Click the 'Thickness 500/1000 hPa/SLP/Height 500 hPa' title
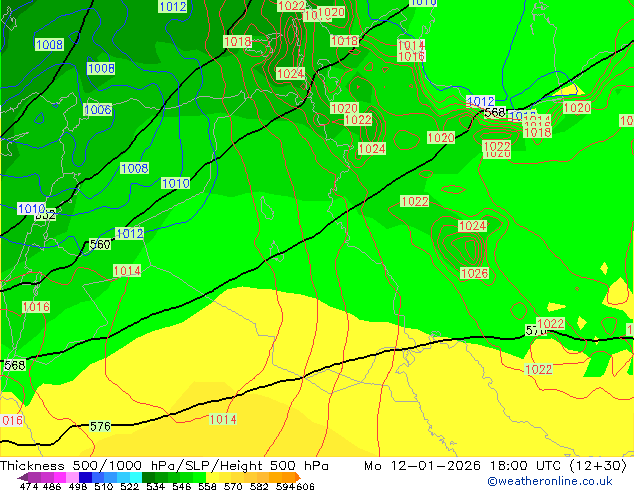The height and width of the screenshot is (490, 634). click(164, 466)
